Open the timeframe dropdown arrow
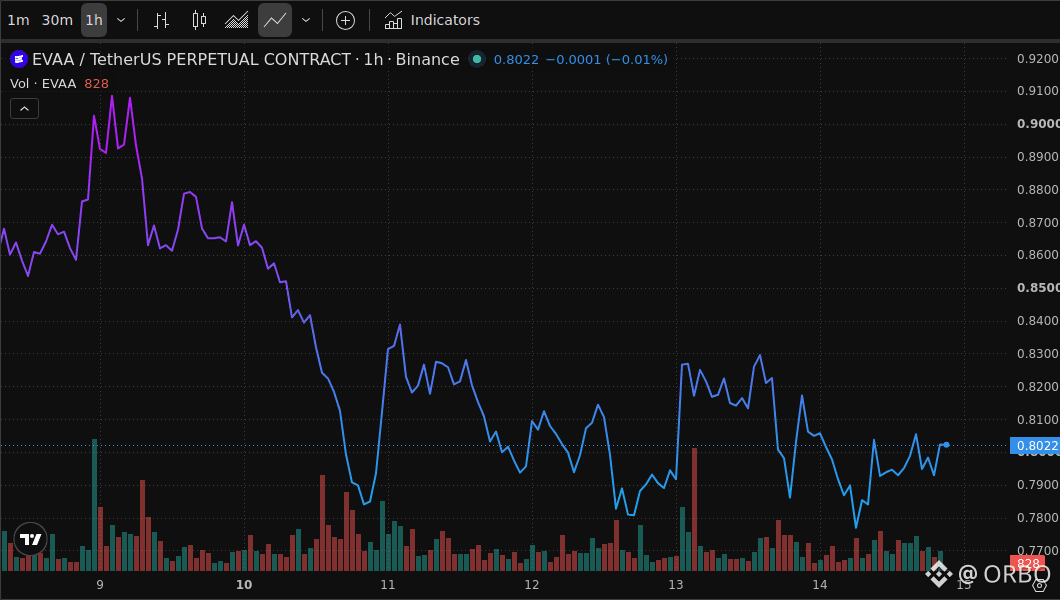 121,20
